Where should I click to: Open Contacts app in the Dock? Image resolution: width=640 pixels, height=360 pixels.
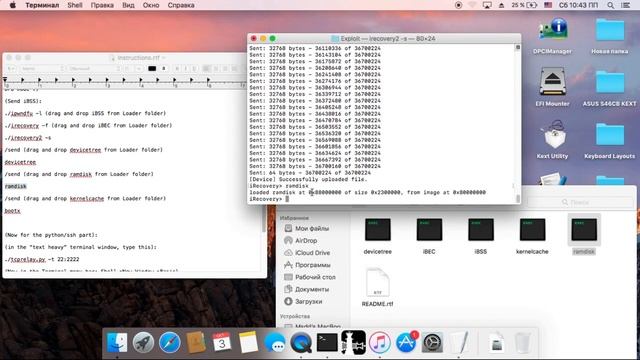196,342
